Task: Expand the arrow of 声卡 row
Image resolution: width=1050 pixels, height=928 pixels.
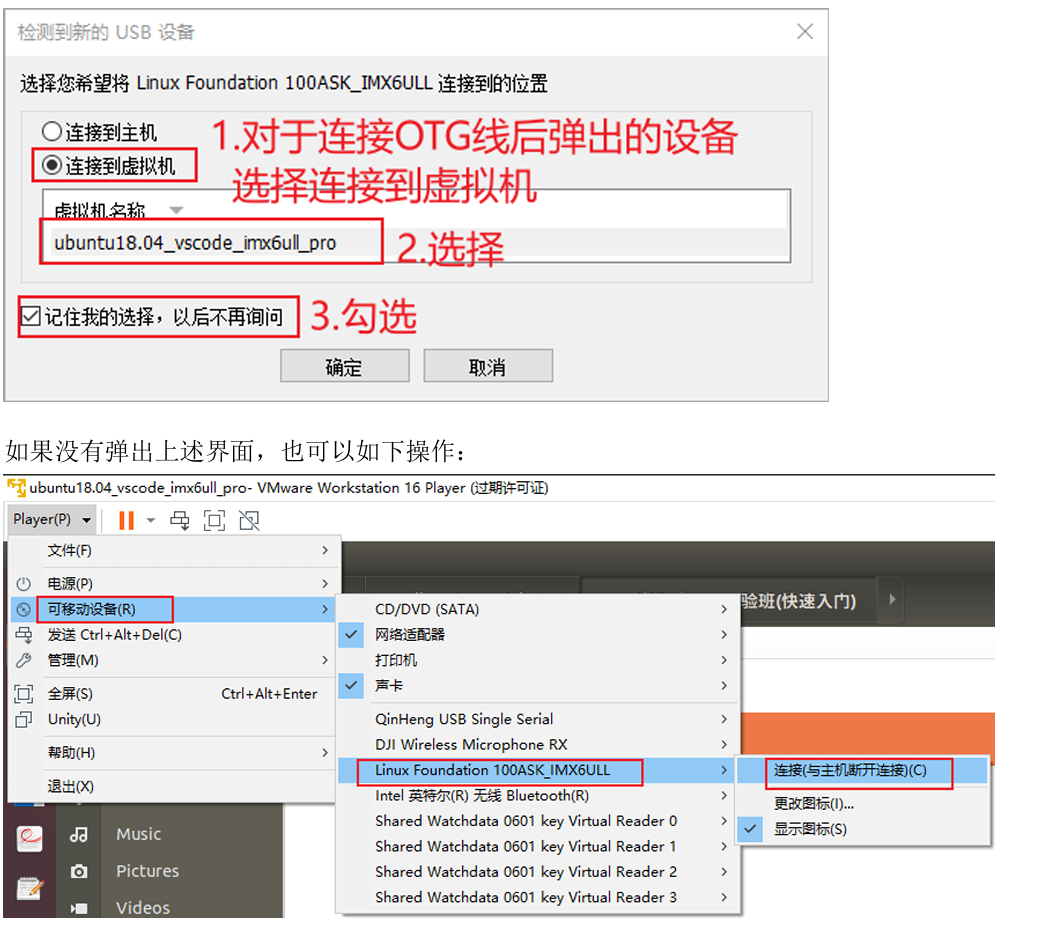Action: point(724,685)
